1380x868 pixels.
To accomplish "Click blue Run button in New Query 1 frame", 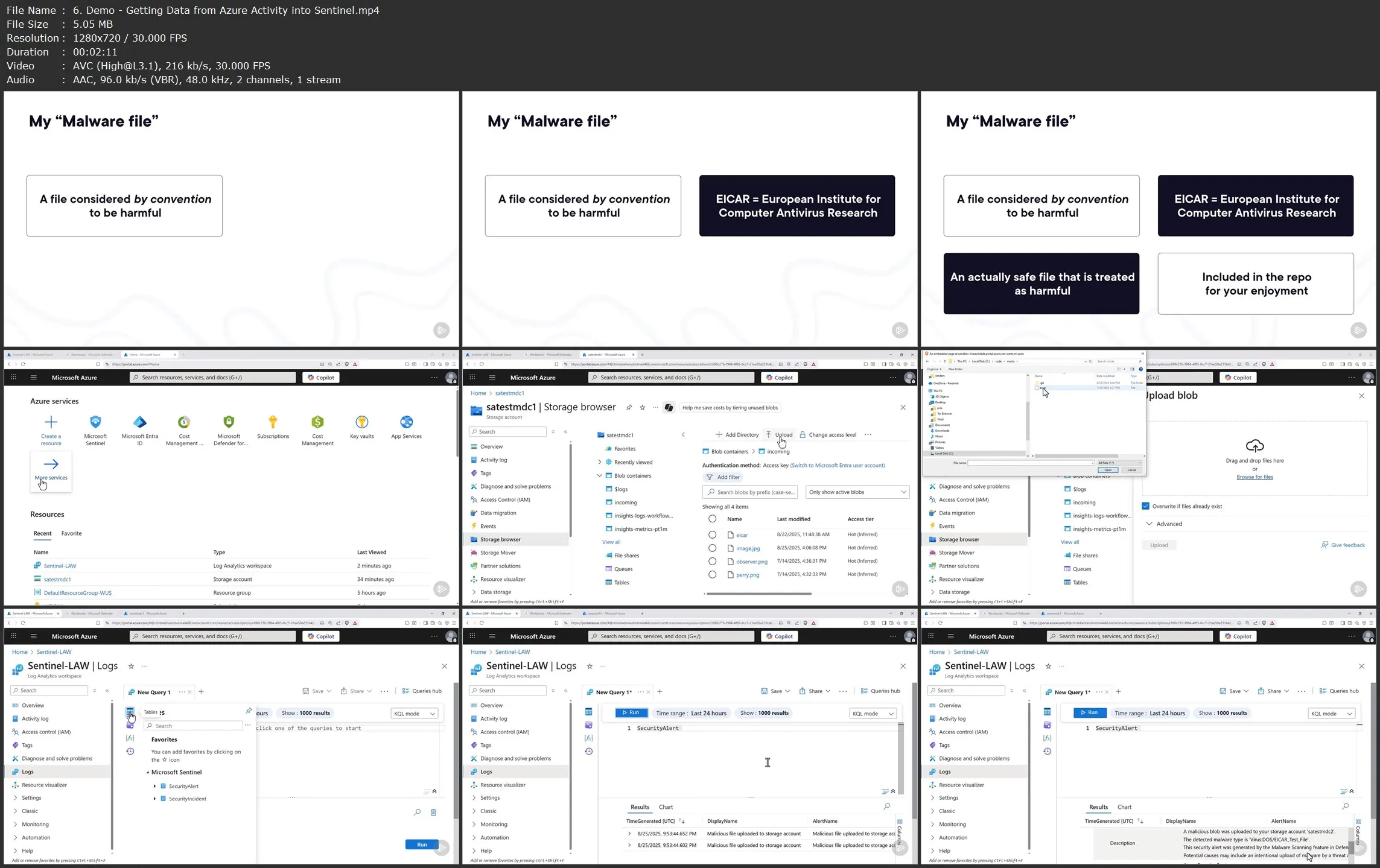I will click(x=422, y=844).
